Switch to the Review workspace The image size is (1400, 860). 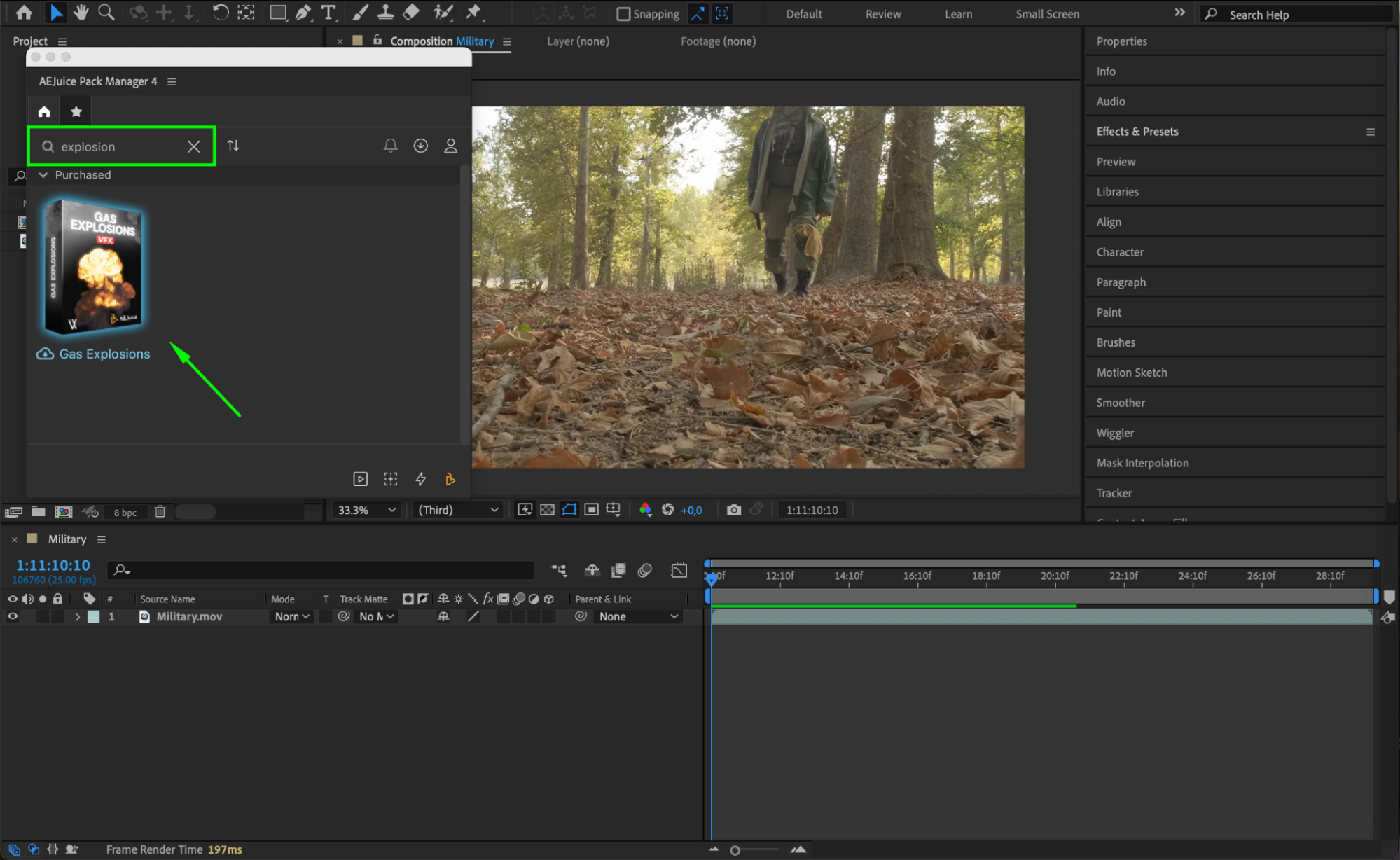(x=882, y=14)
